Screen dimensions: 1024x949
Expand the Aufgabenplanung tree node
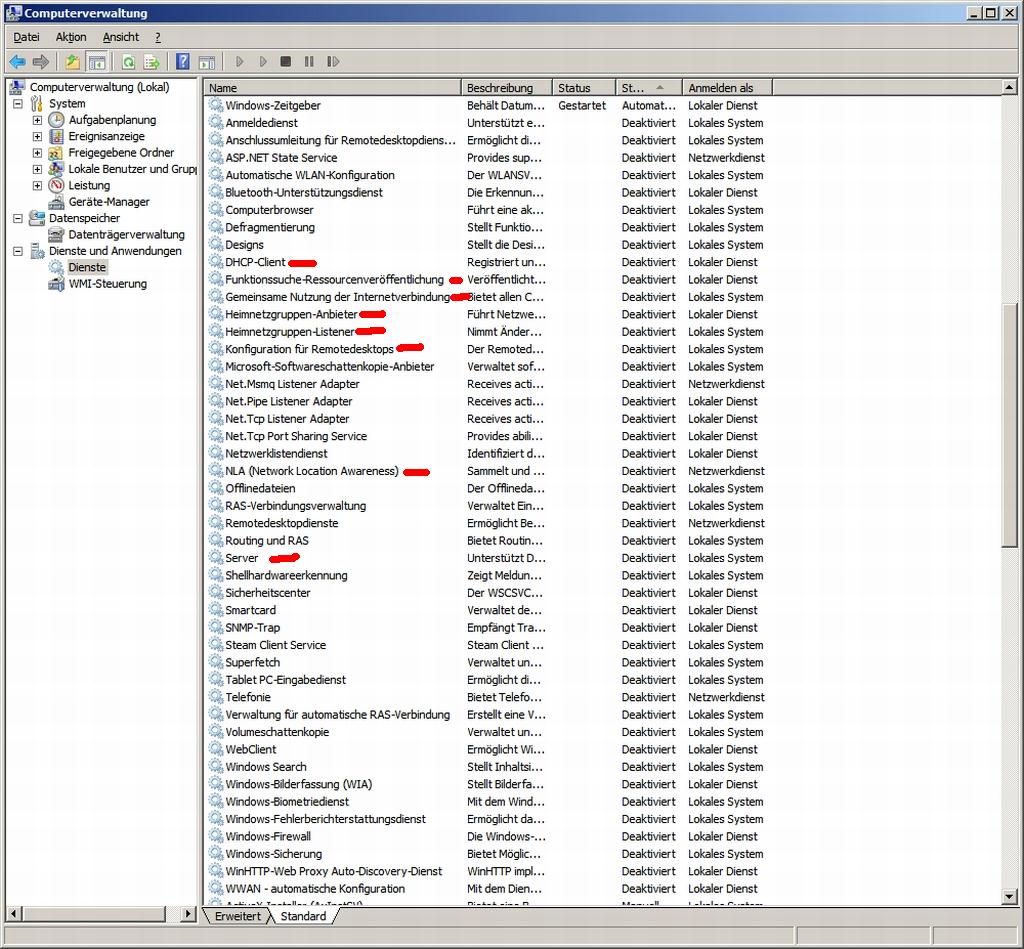(37, 120)
